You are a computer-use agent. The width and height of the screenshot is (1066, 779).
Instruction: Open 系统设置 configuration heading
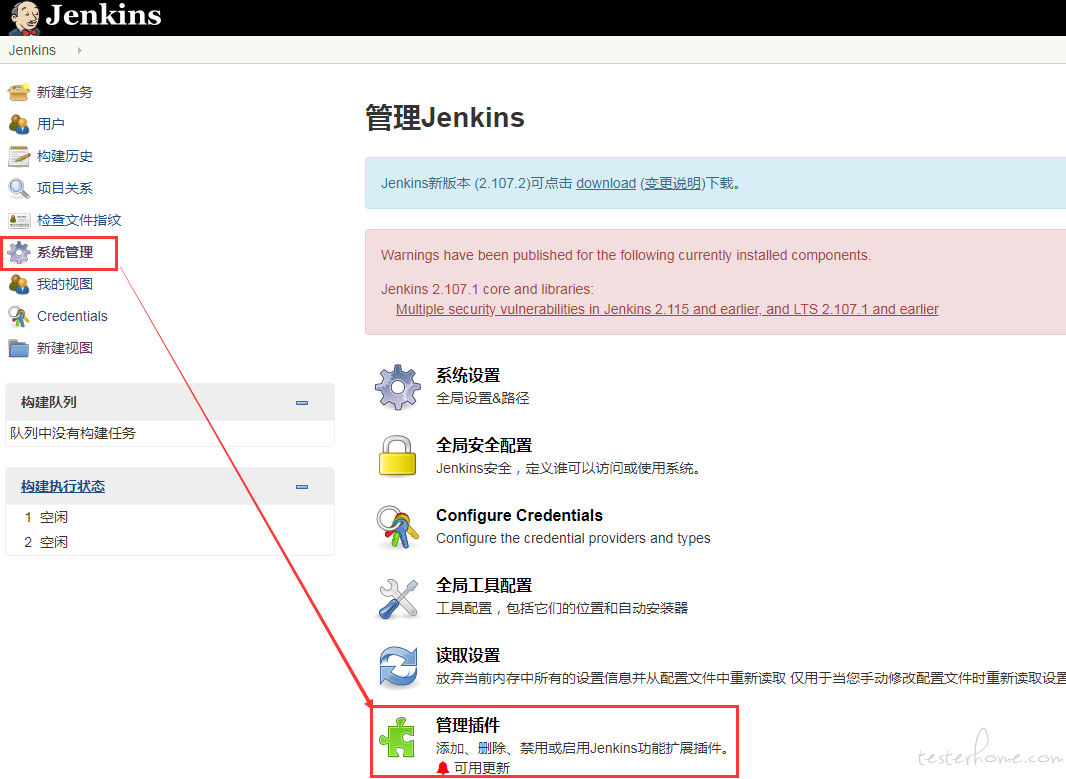click(x=468, y=375)
